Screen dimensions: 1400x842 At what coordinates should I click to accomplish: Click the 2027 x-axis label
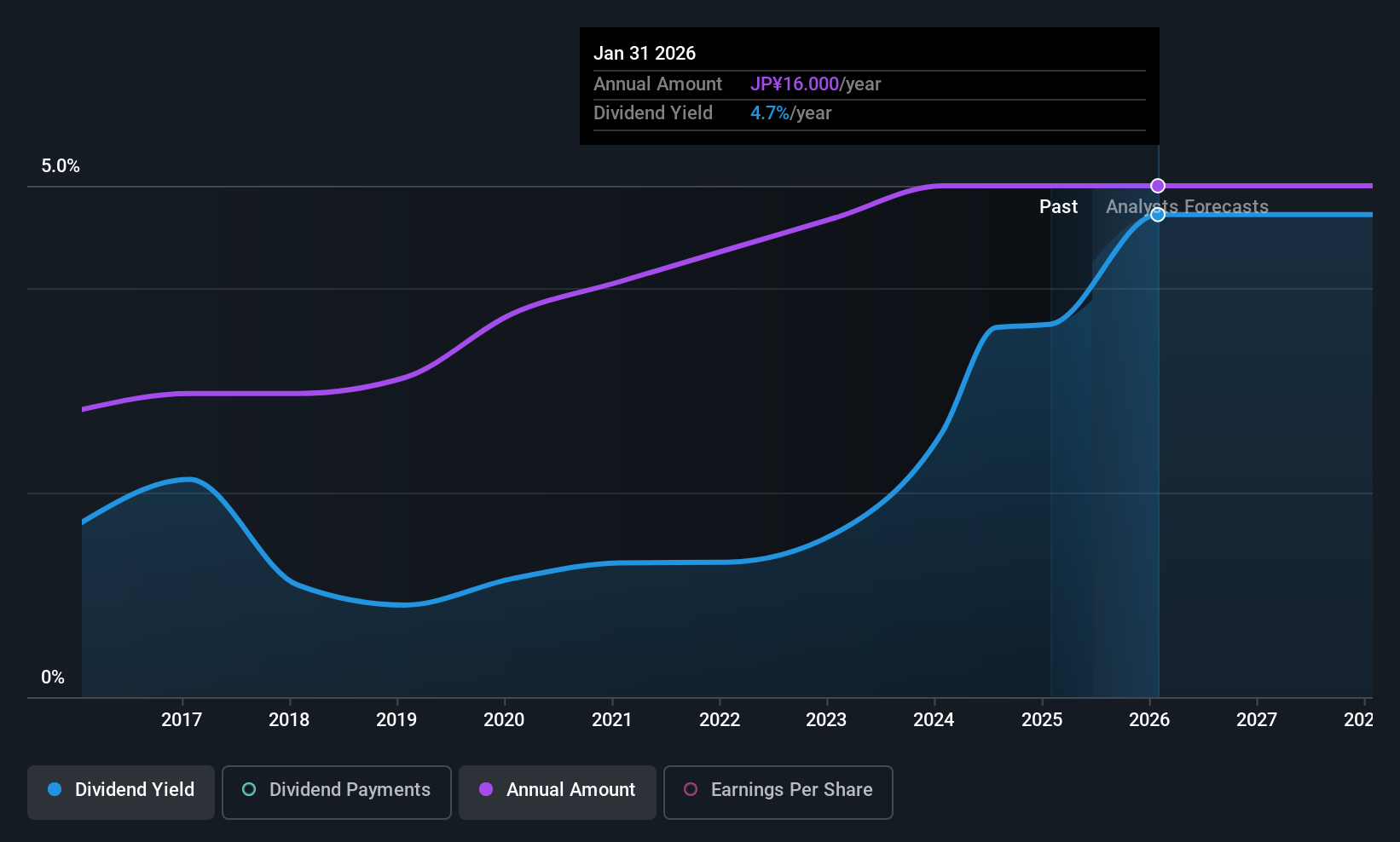pyautogui.click(x=1257, y=720)
